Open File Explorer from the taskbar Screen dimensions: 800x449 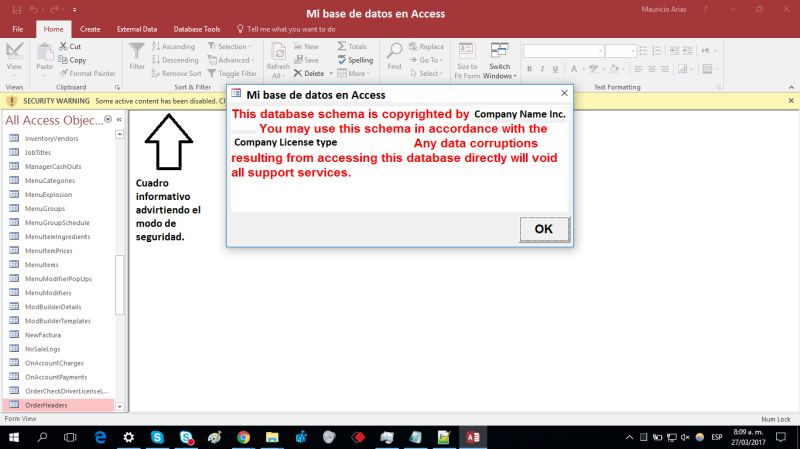pyautogui.click(x=272, y=437)
